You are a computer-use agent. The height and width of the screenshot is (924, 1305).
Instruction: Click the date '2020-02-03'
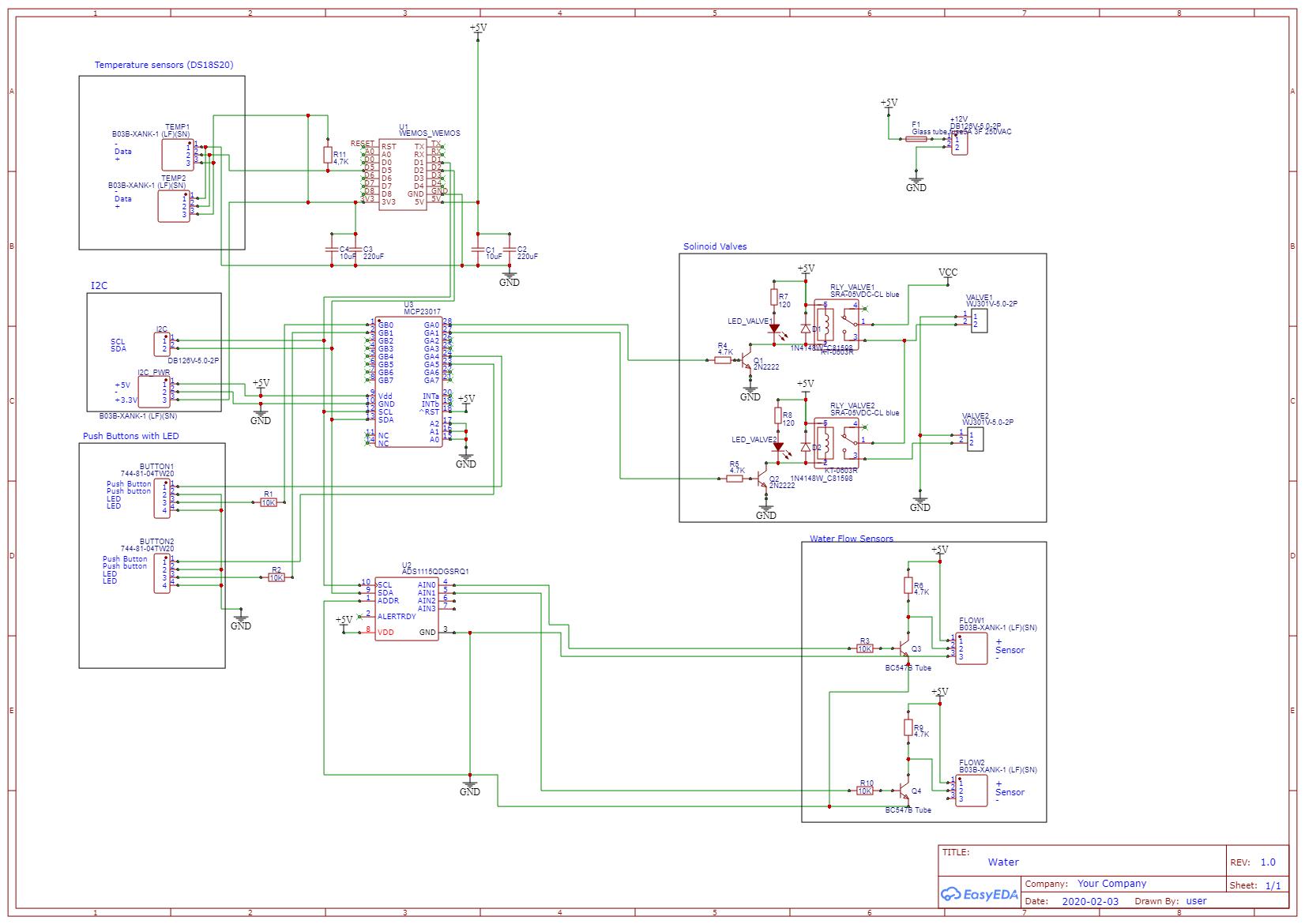coord(1090,901)
